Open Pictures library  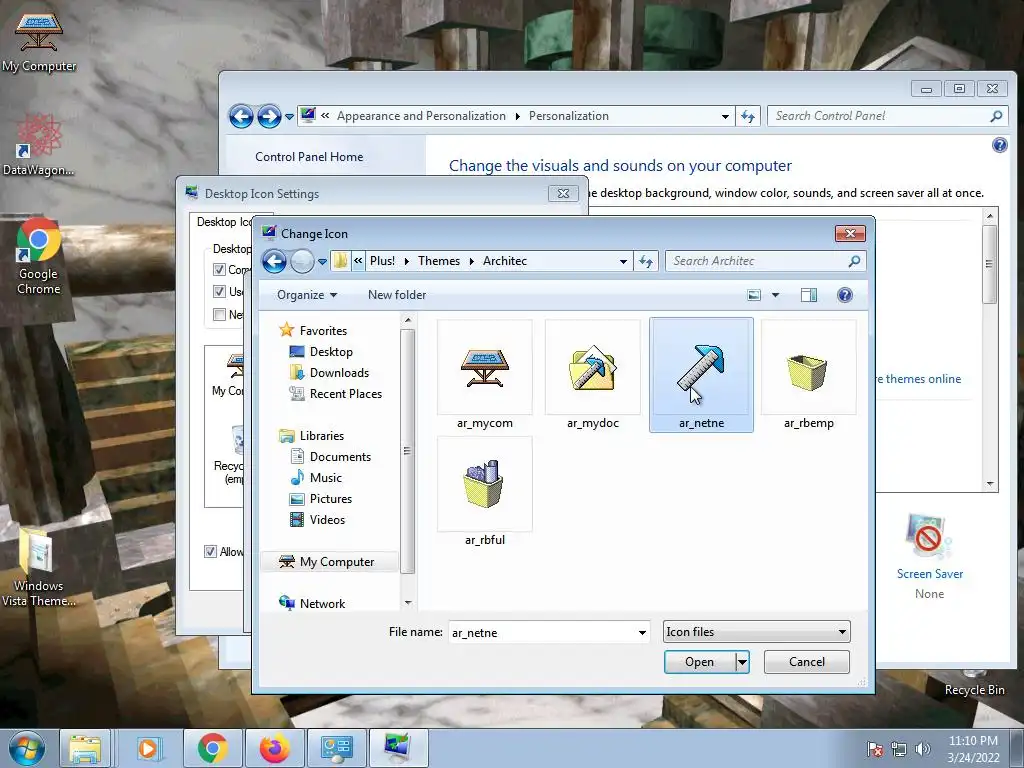point(330,498)
